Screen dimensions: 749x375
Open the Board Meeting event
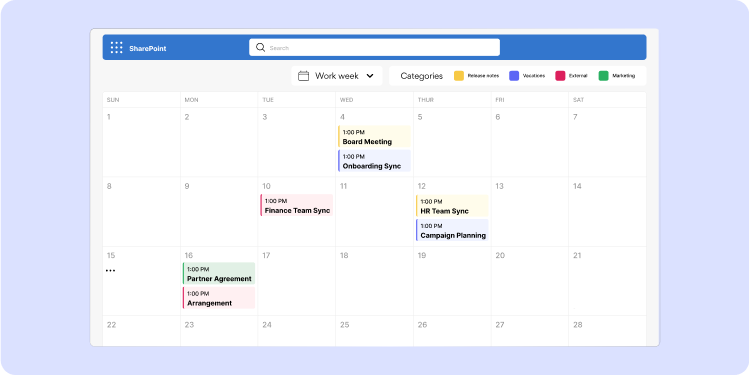point(374,137)
